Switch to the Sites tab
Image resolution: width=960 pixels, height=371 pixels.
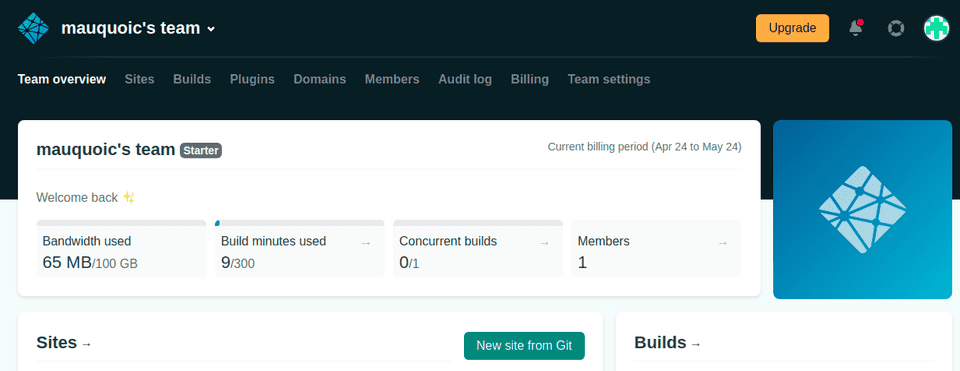(x=140, y=79)
